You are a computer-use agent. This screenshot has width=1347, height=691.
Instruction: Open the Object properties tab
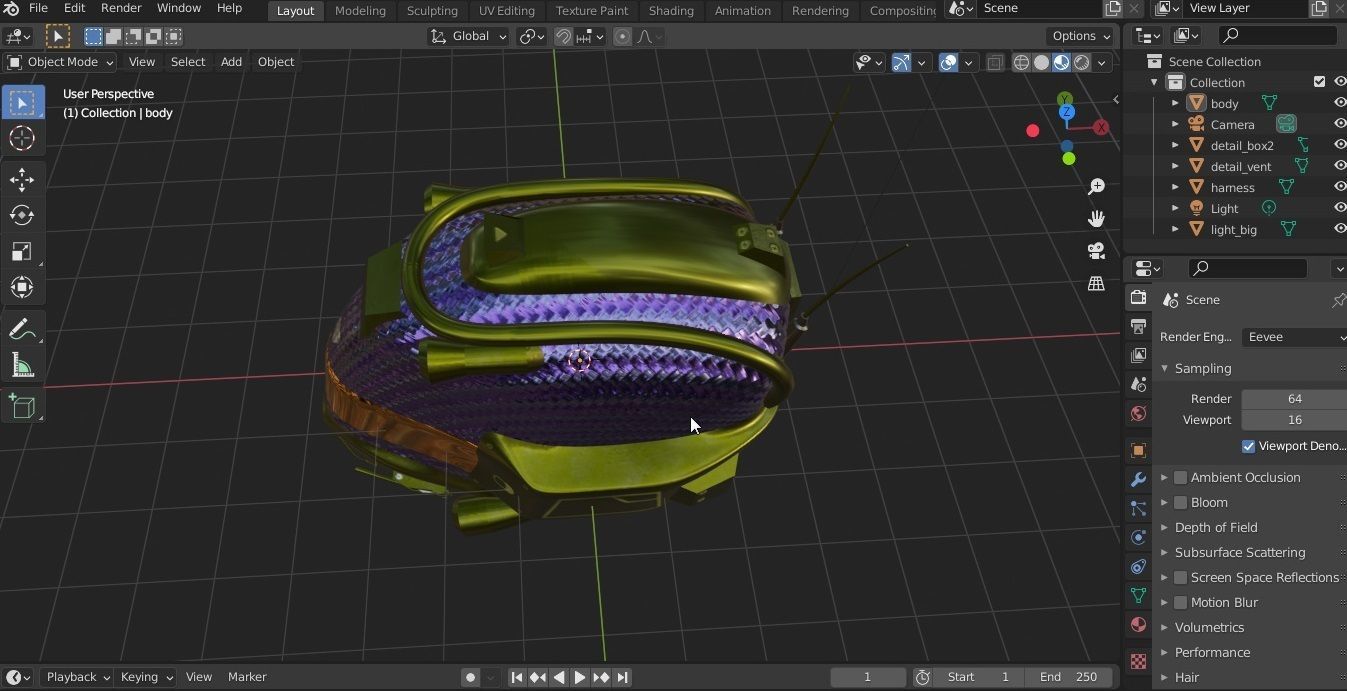click(x=1138, y=451)
